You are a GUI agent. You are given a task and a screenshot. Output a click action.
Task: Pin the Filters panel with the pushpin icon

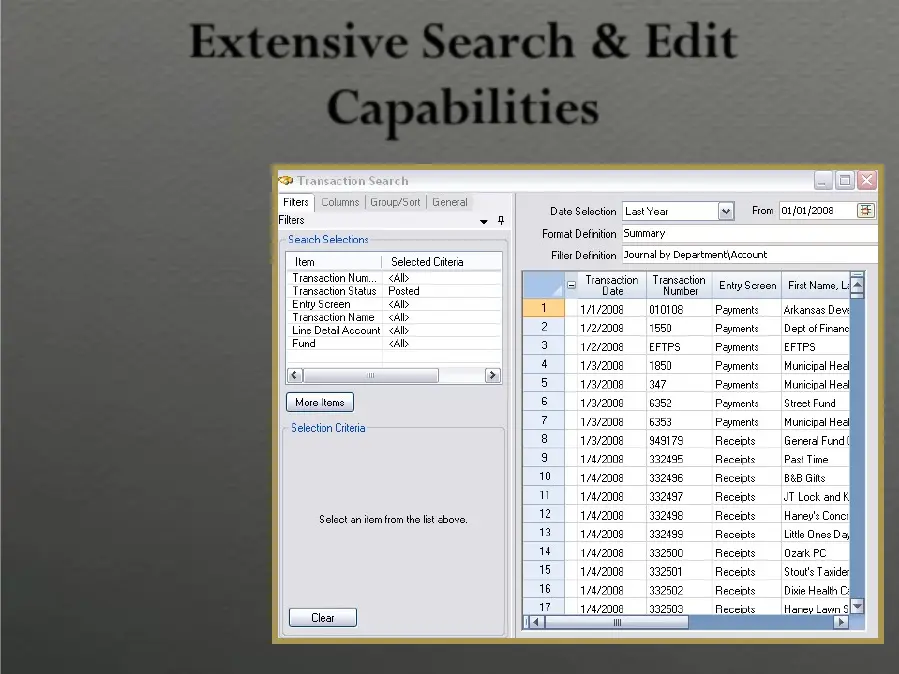point(501,221)
